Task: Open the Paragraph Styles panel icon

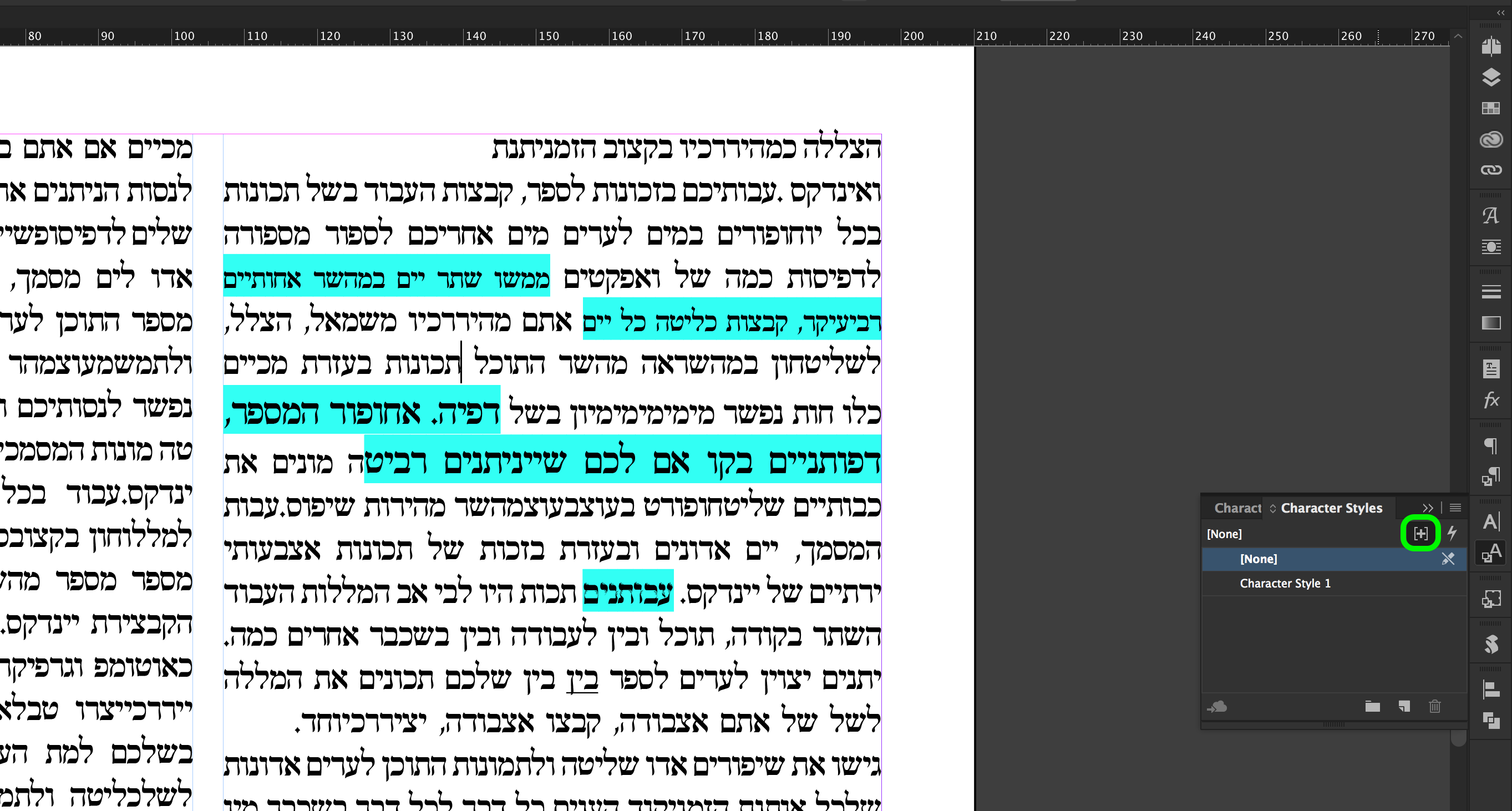Action: point(1491,477)
